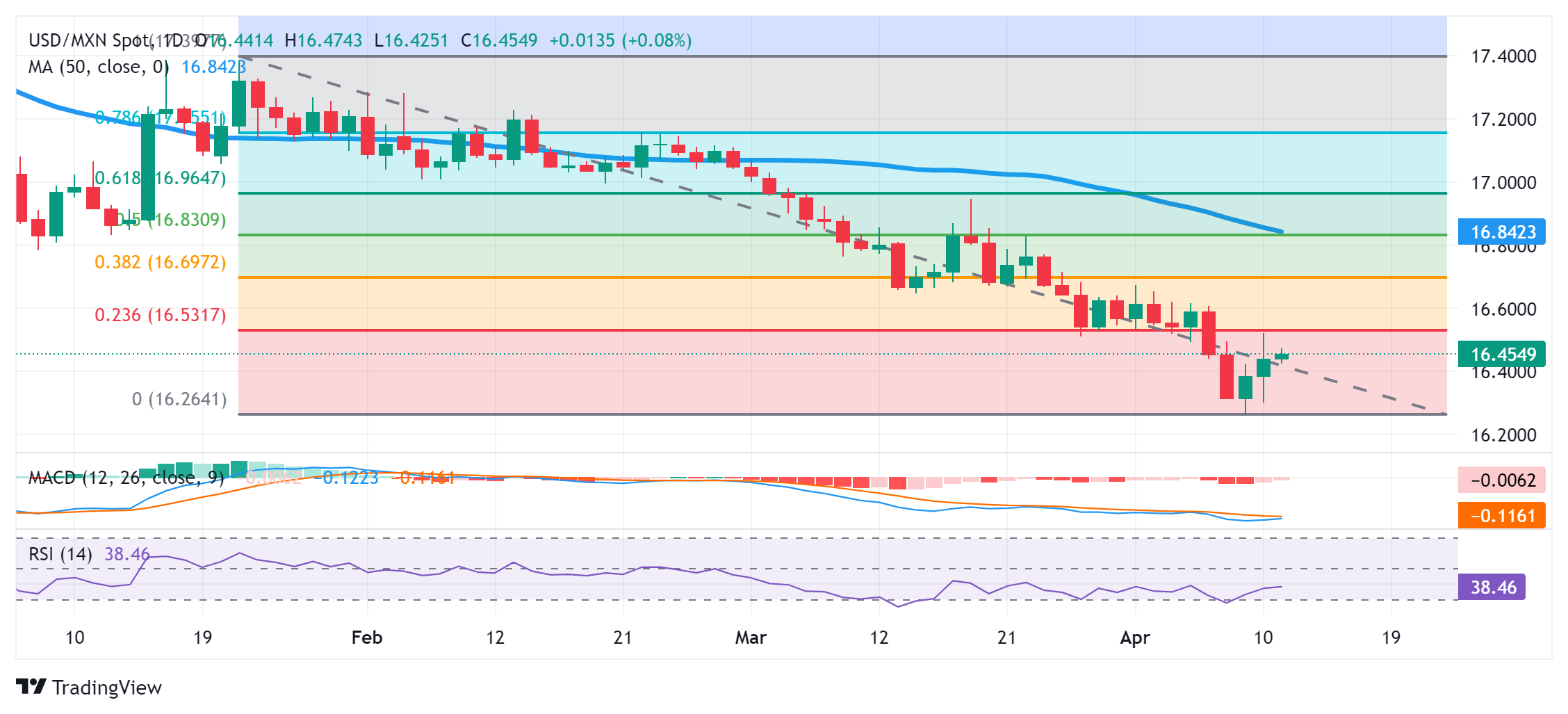
Task: Click the TradingView logo icon
Action: click(31, 687)
